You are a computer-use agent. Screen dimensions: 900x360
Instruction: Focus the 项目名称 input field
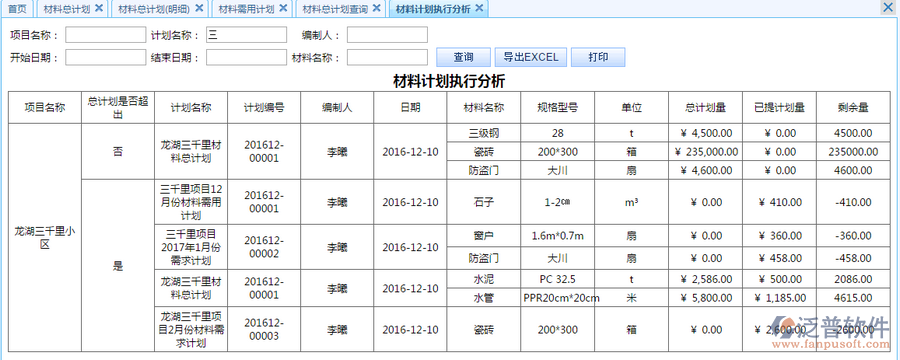tap(106, 35)
